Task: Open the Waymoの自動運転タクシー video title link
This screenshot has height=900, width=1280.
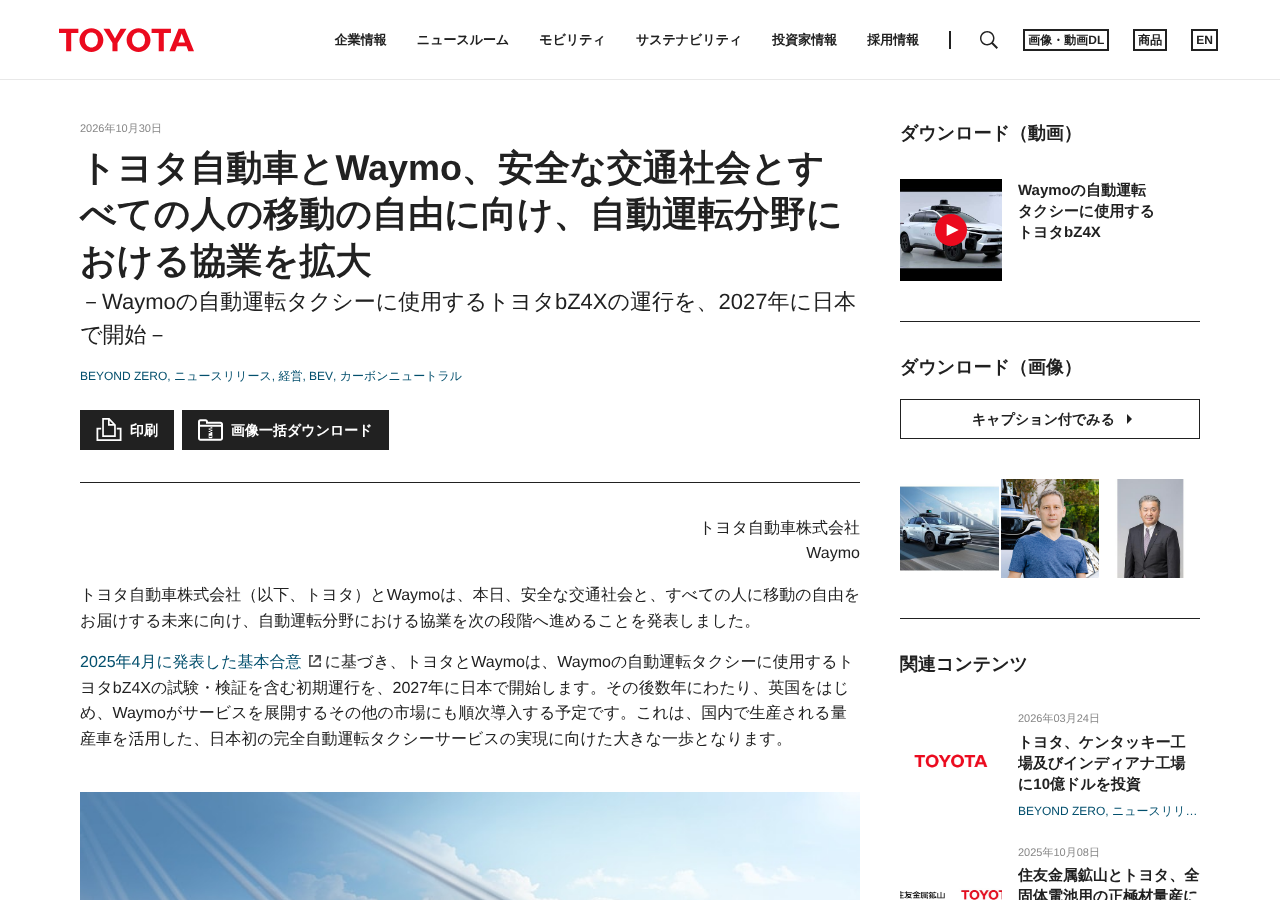Action: 1086,211
